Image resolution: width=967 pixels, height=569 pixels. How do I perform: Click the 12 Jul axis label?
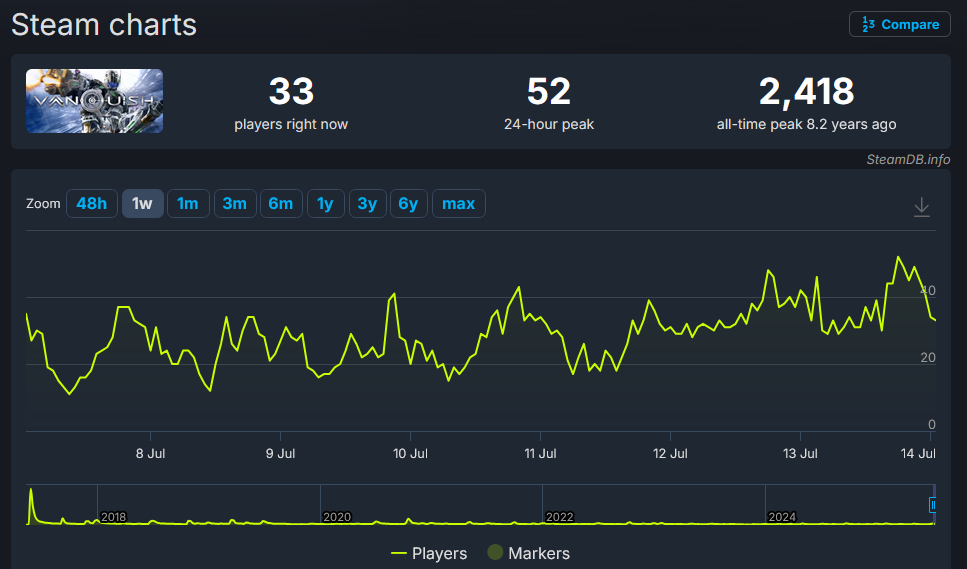click(670, 454)
